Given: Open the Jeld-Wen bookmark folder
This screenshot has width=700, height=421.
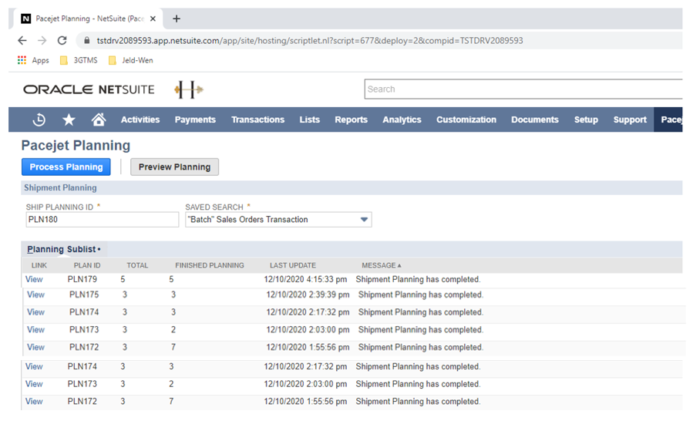Looking at the screenshot, I should [x=131, y=60].
